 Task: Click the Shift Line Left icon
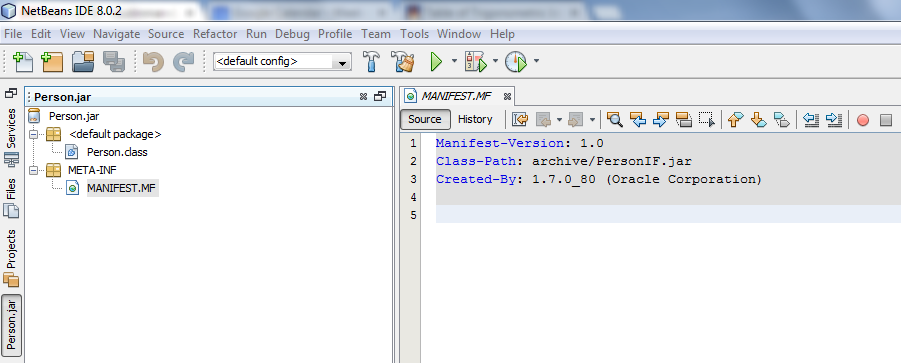pos(810,119)
